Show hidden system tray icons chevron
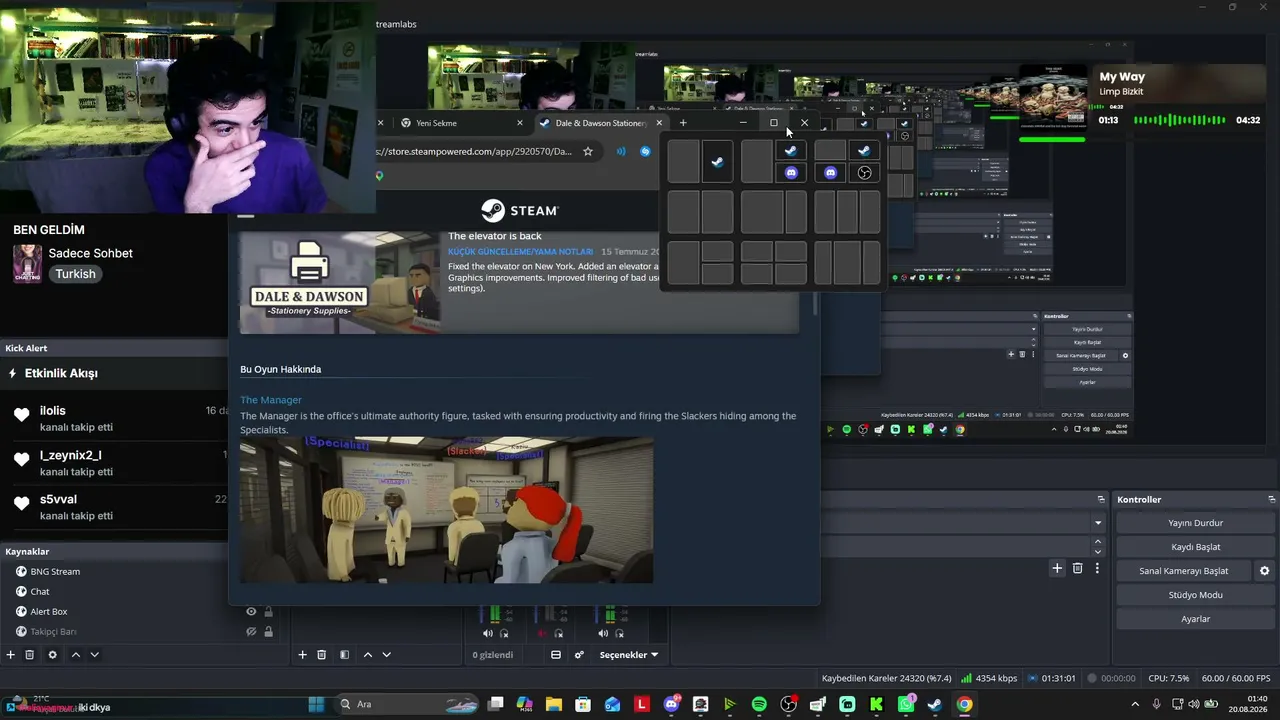This screenshot has height=720, width=1280. tap(1135, 704)
